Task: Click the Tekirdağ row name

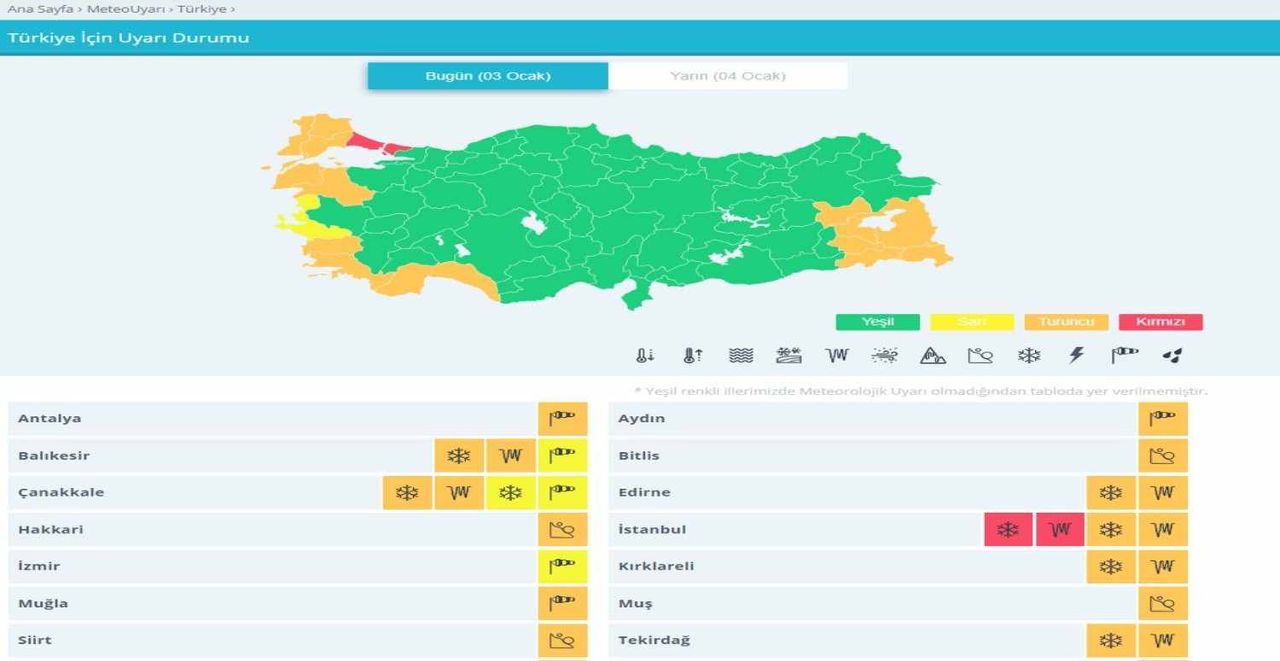Action: (654, 640)
